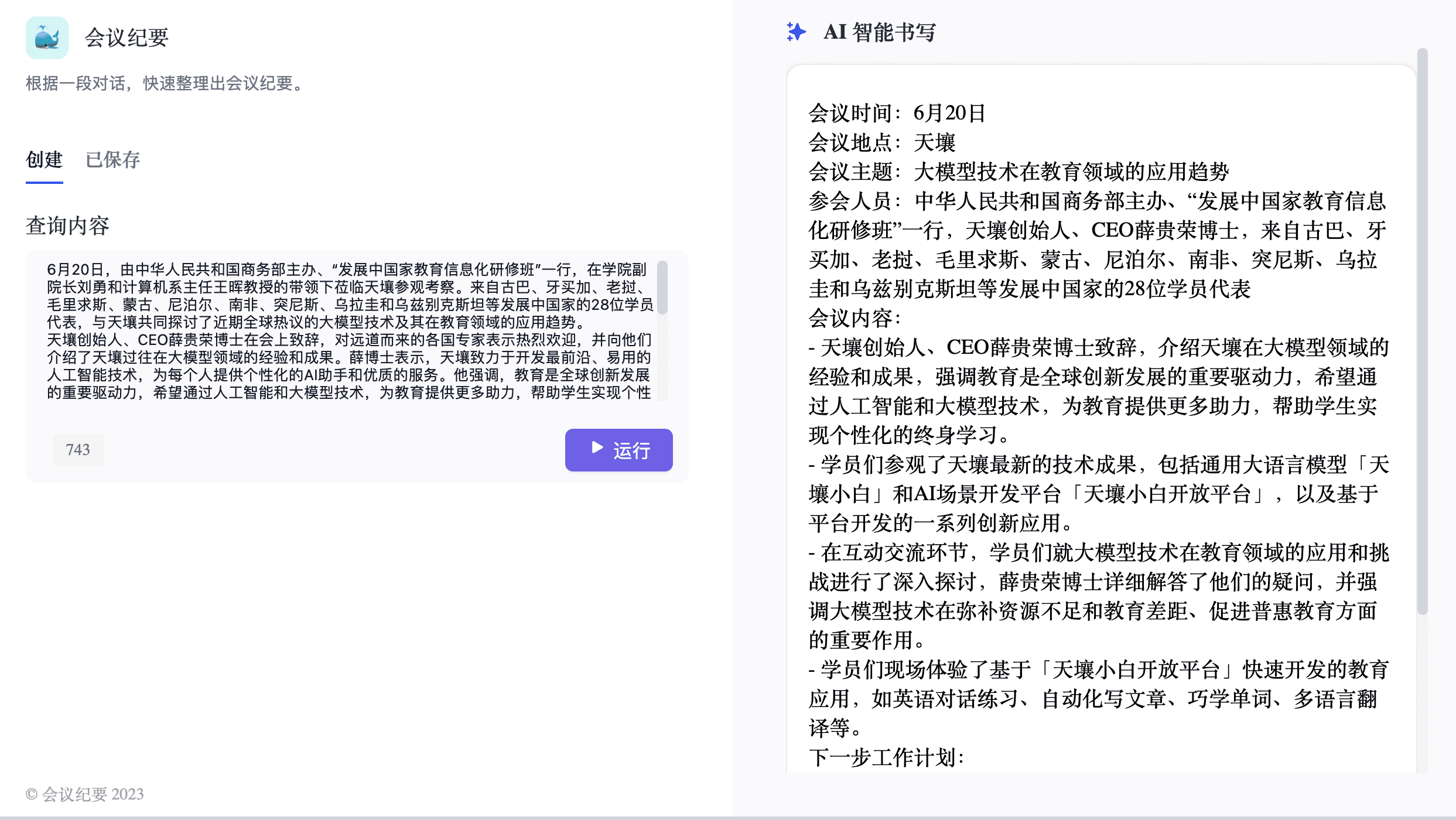The image size is (1456, 820).
Task: Click the whale app logo icon
Action: coord(47,37)
